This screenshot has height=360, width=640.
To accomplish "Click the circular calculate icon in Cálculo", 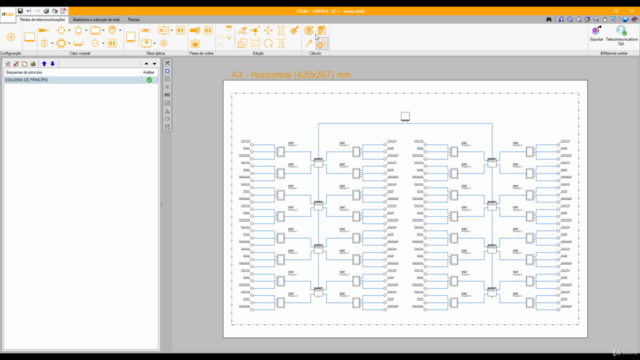I will coord(309,30).
